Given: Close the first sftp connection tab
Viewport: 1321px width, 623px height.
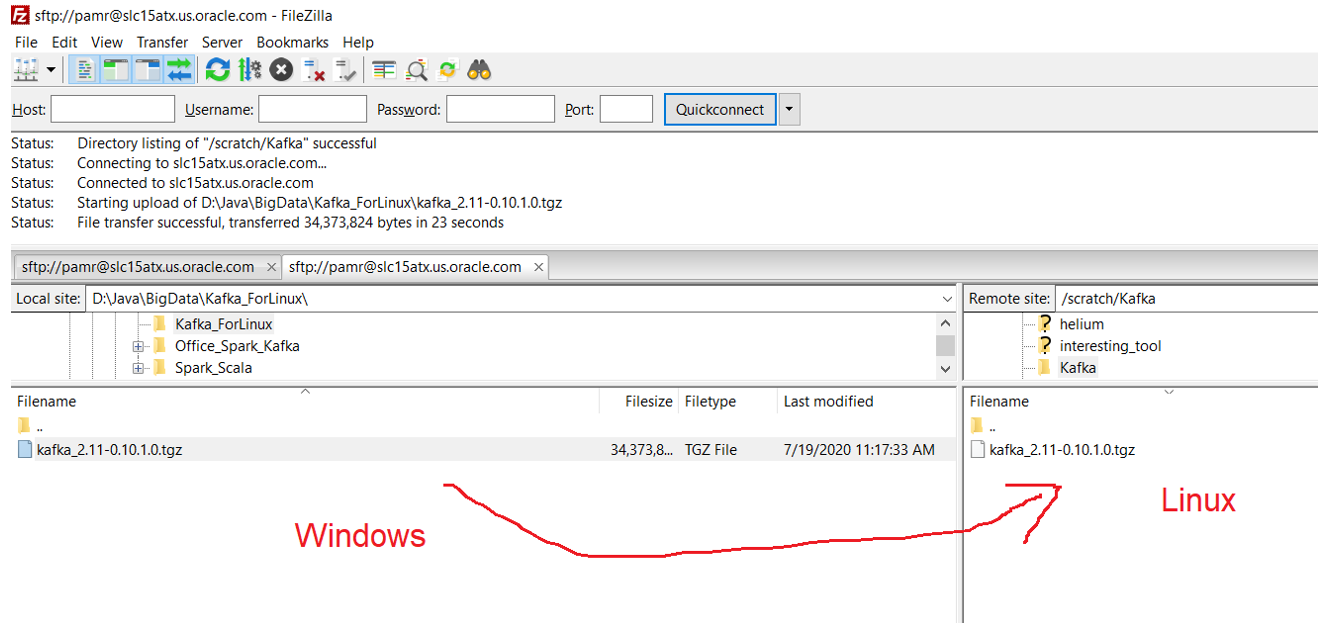Looking at the screenshot, I should click(270, 267).
